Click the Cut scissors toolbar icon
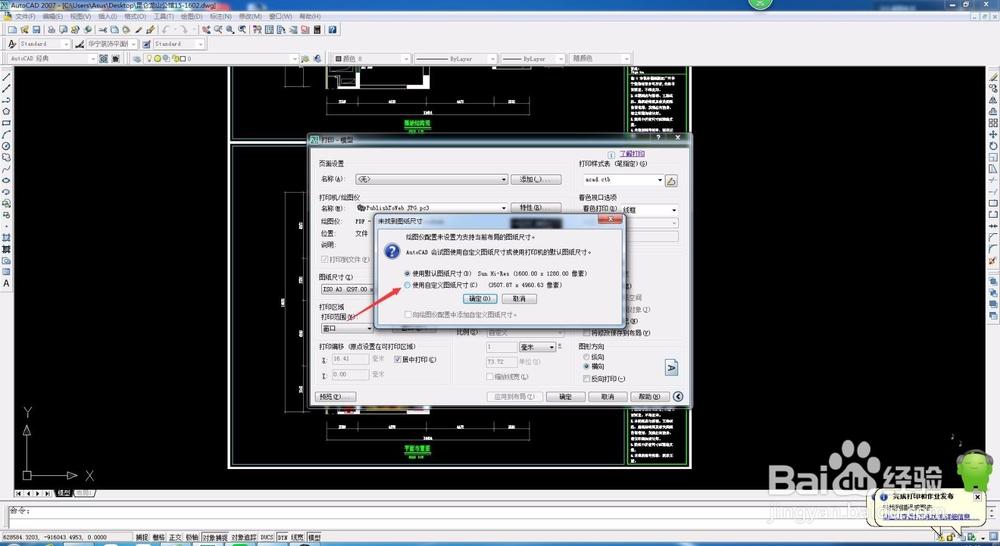The width and height of the screenshot is (1000, 546). [x=102, y=29]
